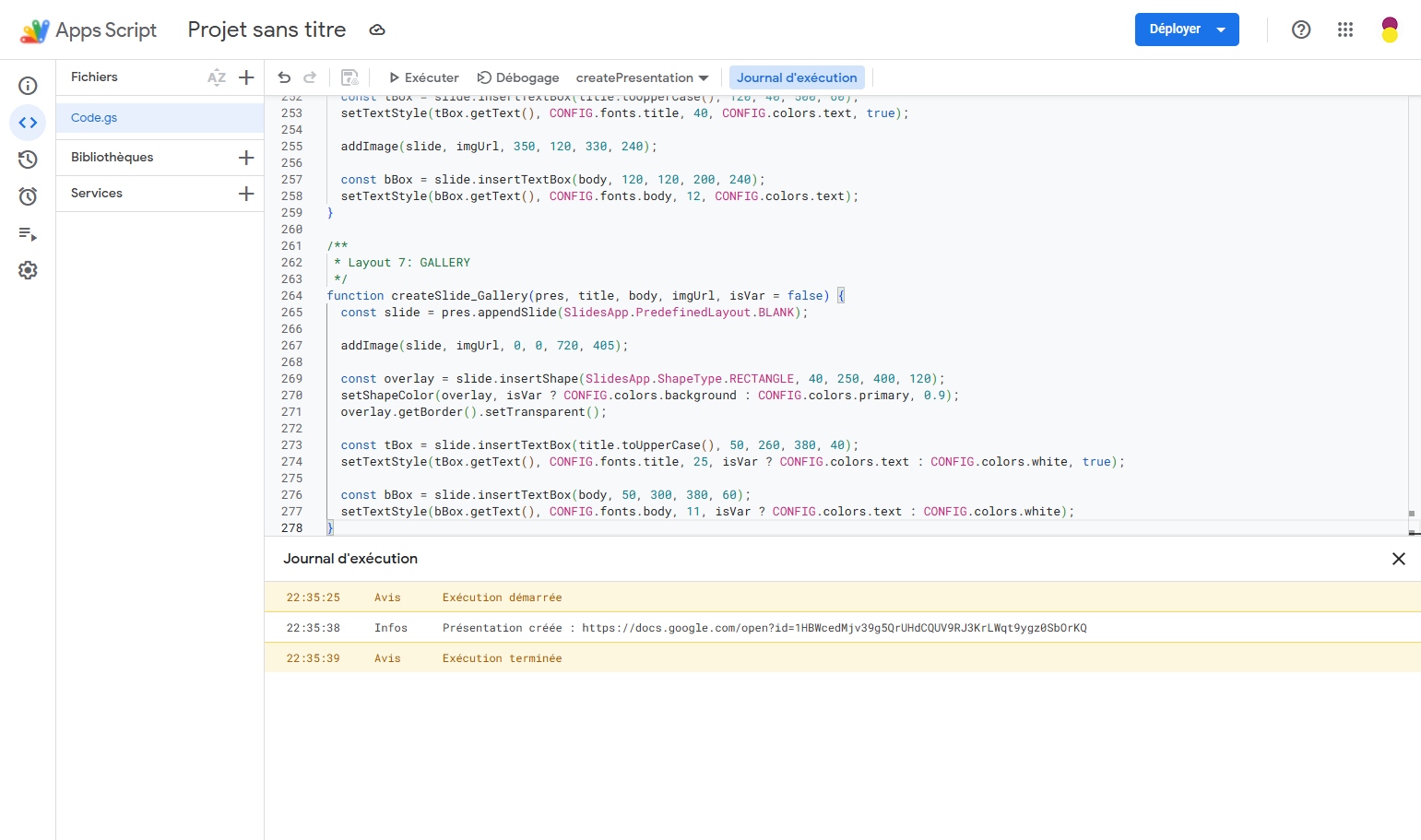Select the Exécution terminée log entry
Screen dimensions: 1421x840
coord(843,657)
